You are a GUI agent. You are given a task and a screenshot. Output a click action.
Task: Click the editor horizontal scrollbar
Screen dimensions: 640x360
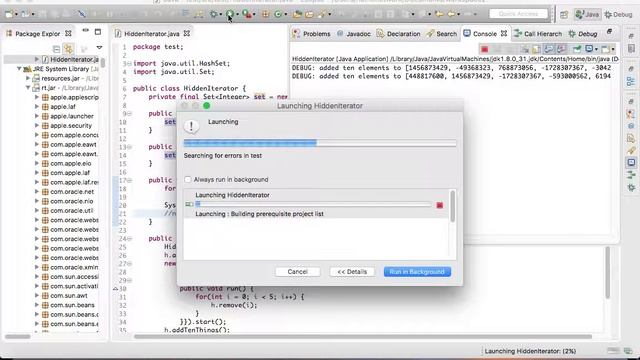click(363, 337)
